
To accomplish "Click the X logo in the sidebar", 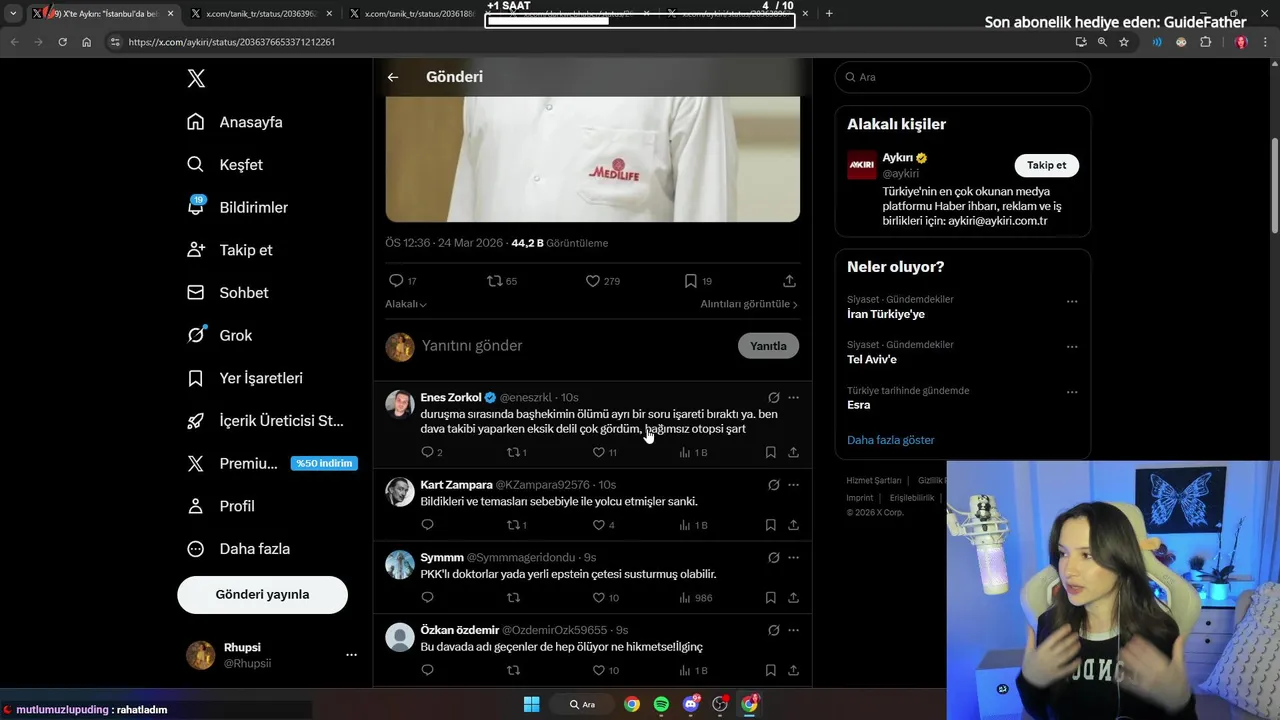I will [x=196, y=79].
